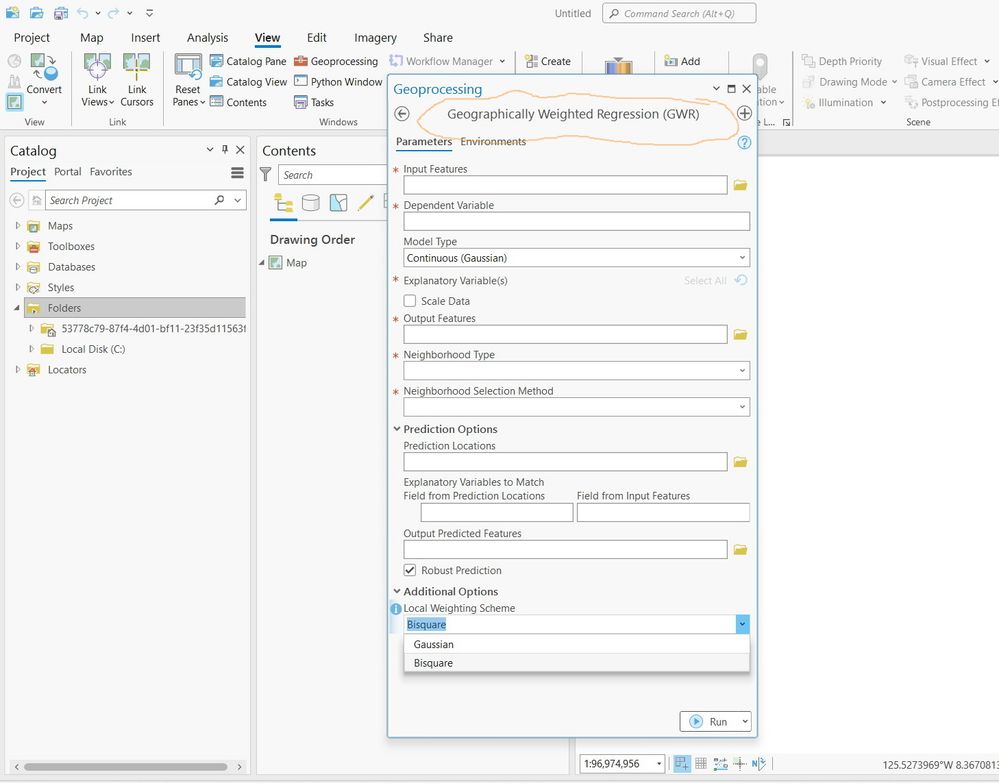The image size is (999, 783).
Task: Select List By Drawing Order icon
Action: pos(284,203)
